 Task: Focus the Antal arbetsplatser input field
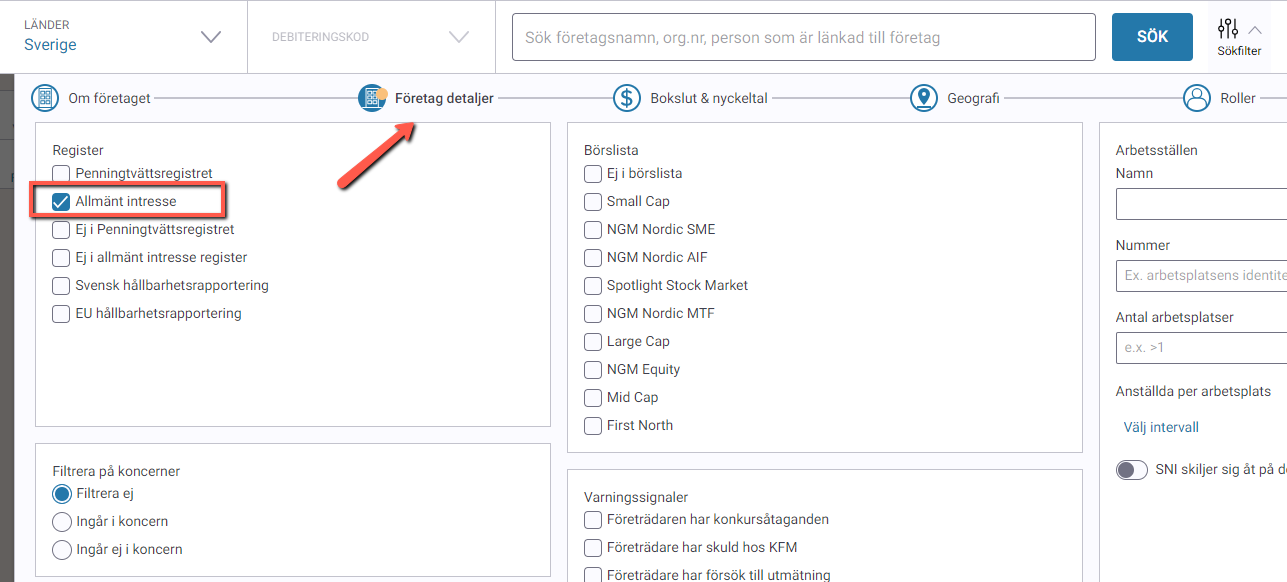[1200, 347]
